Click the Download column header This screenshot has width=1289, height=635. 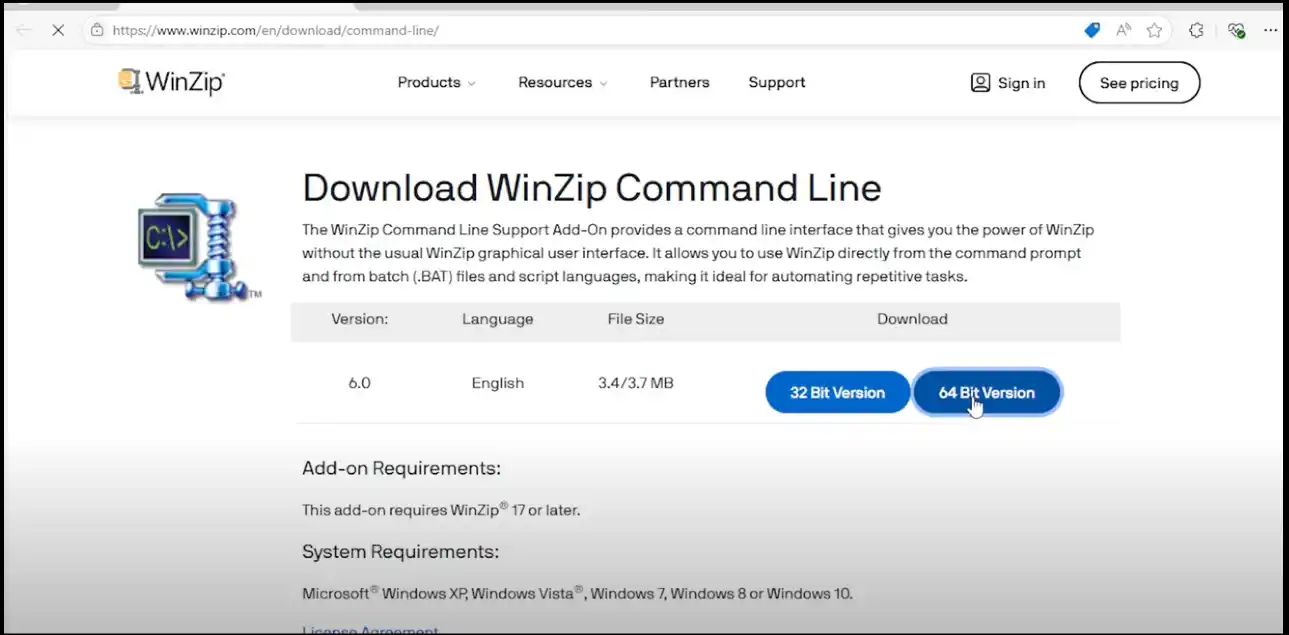click(912, 319)
